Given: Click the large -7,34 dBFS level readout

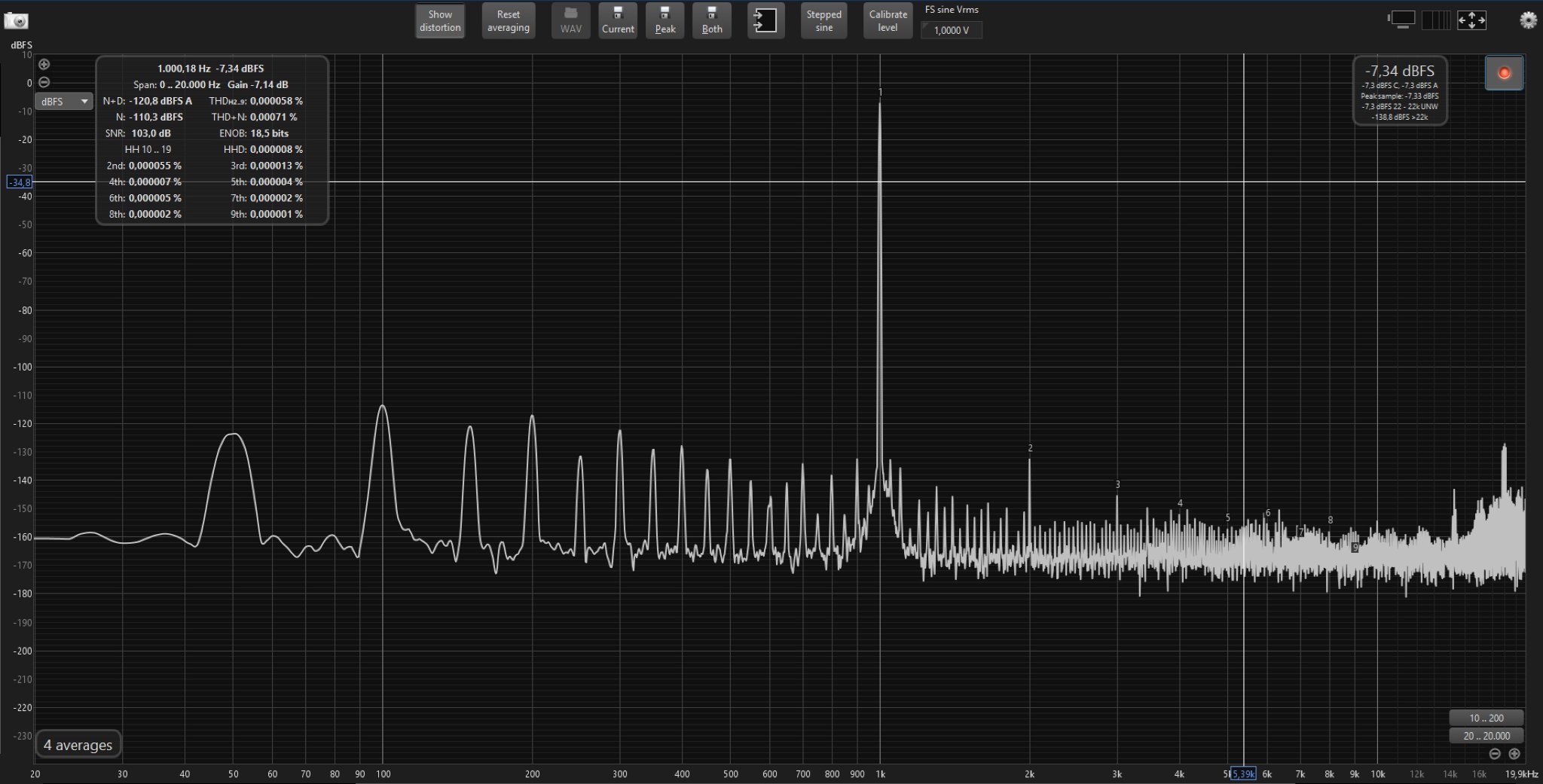Looking at the screenshot, I should [x=1400, y=71].
